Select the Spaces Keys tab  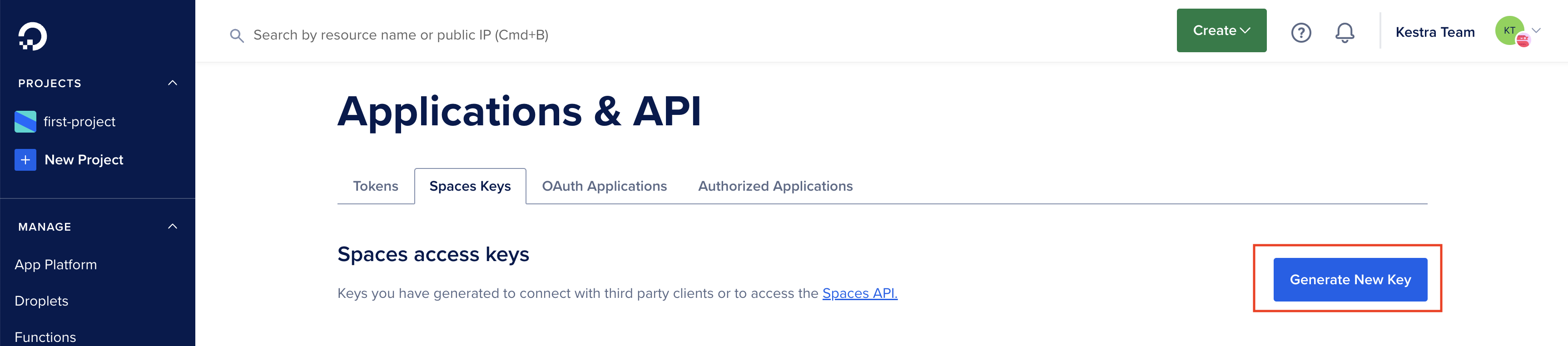click(469, 186)
